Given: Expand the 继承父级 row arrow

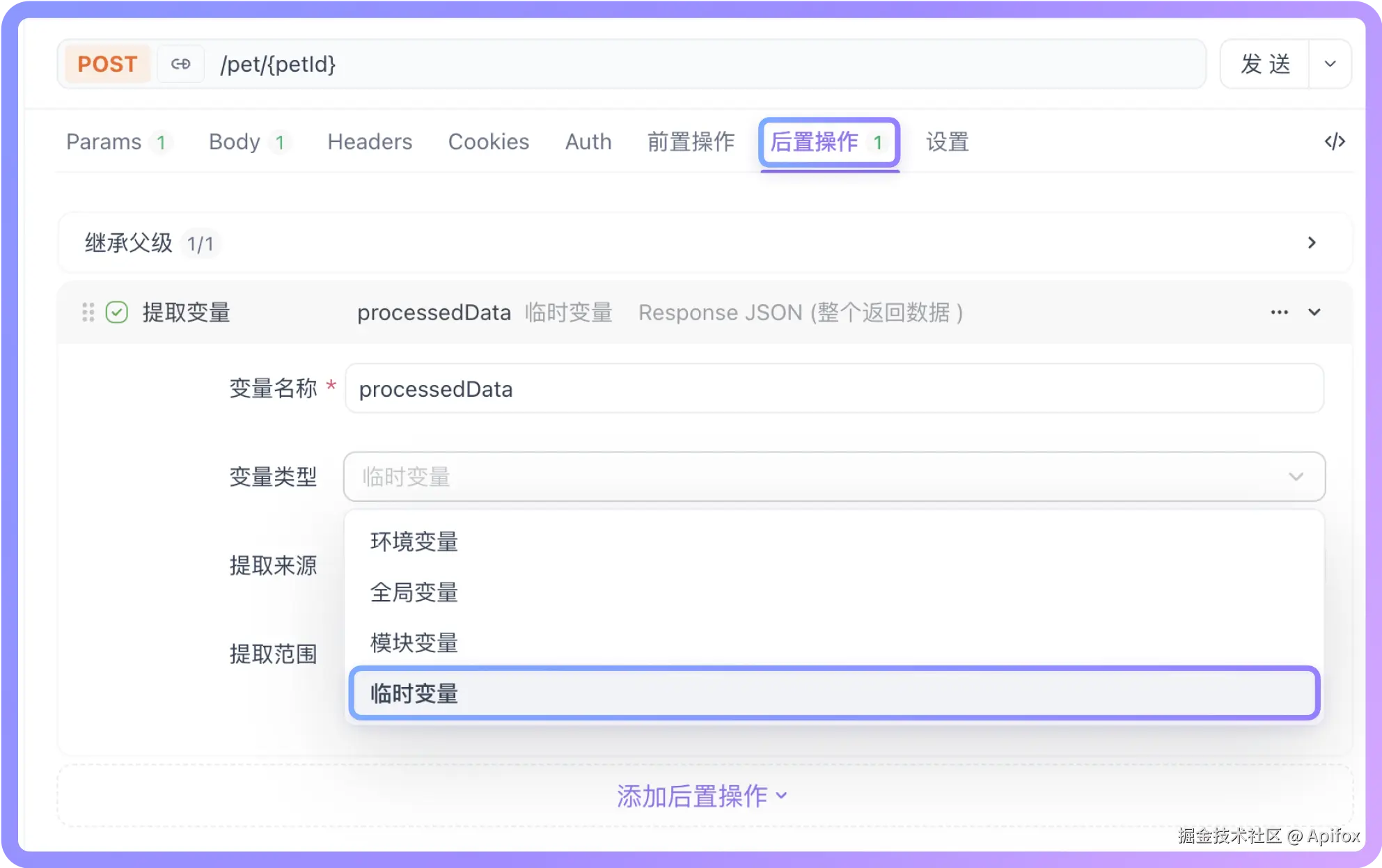Looking at the screenshot, I should pyautogui.click(x=1312, y=243).
